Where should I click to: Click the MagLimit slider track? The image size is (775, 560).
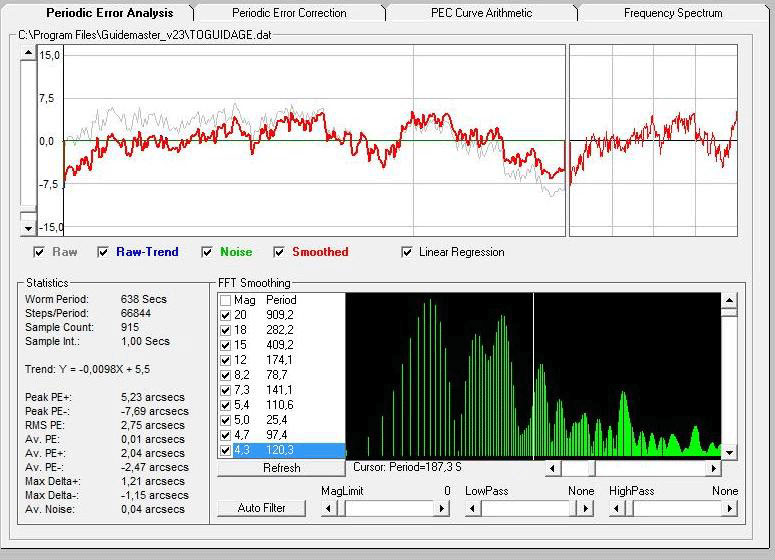(x=388, y=508)
